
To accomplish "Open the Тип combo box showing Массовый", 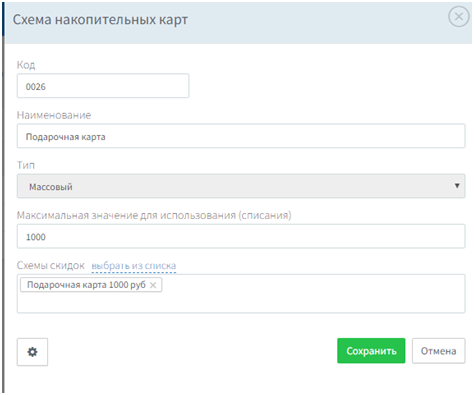I will coord(241,186).
